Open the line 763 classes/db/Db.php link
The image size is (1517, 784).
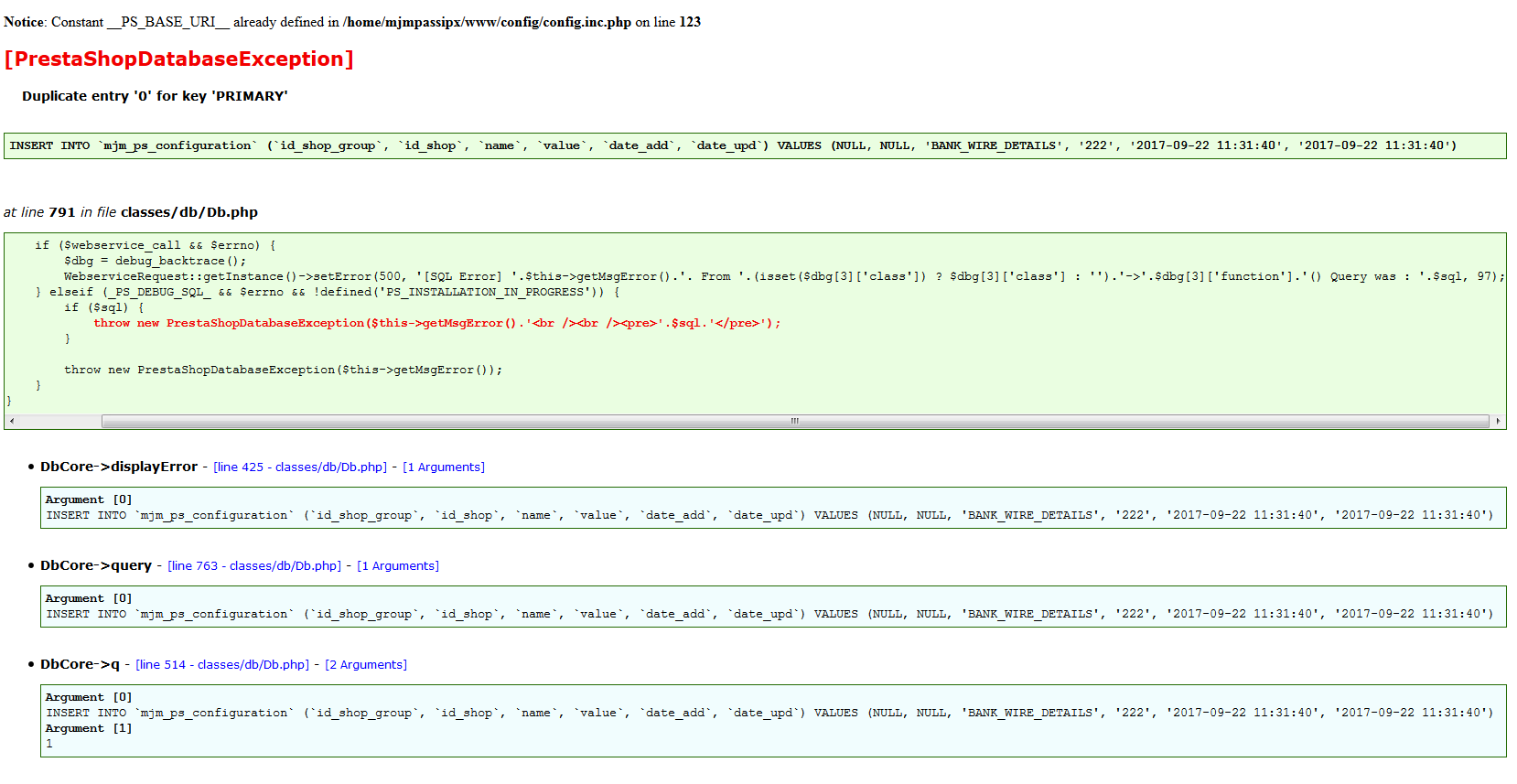click(254, 566)
